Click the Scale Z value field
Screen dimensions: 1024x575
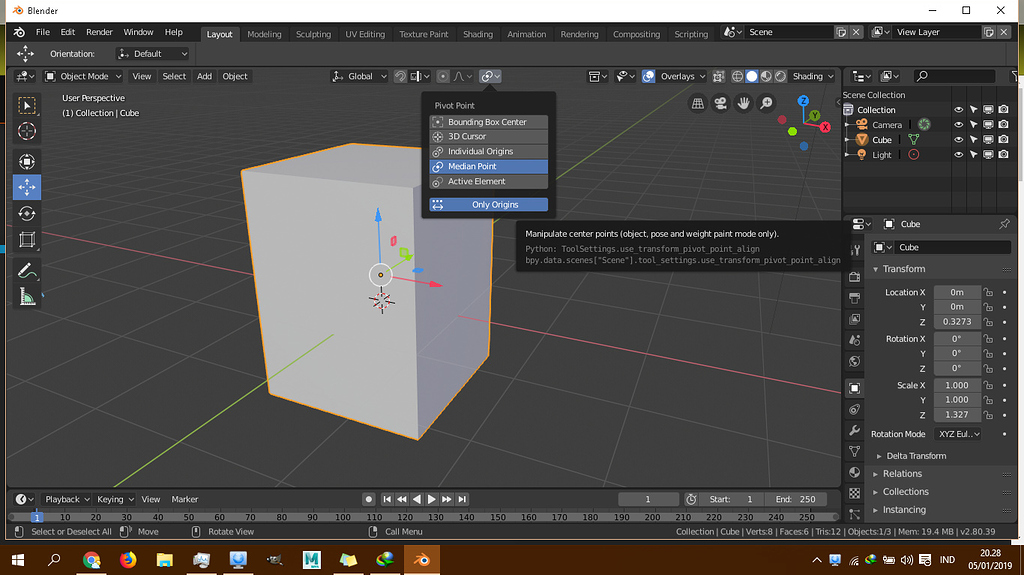tap(957, 415)
